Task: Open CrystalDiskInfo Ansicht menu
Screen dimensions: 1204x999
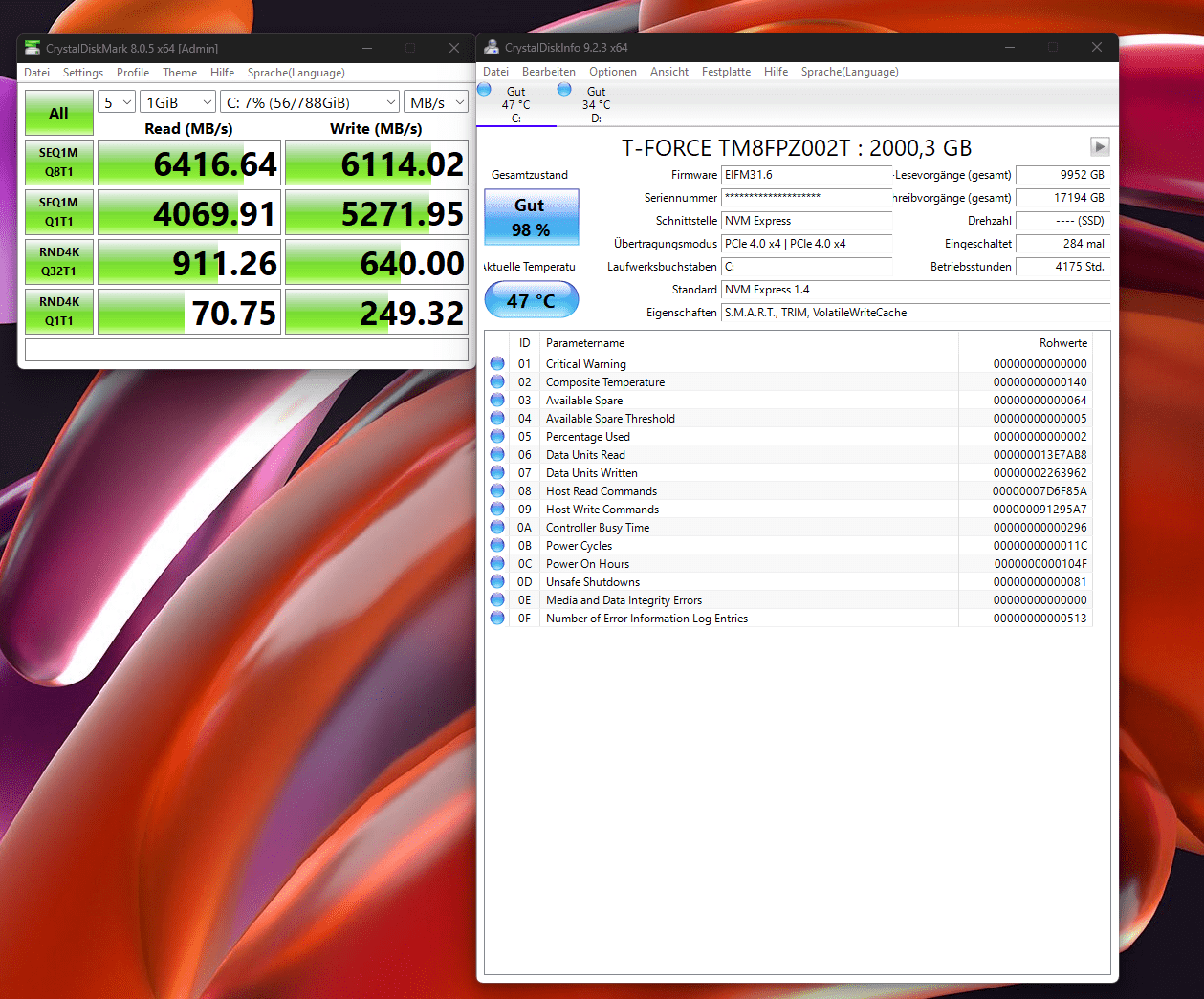Action: [x=669, y=72]
